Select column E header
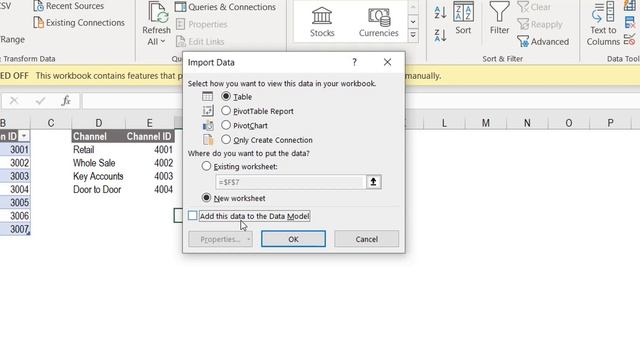This screenshot has width=640, height=360. point(149,123)
